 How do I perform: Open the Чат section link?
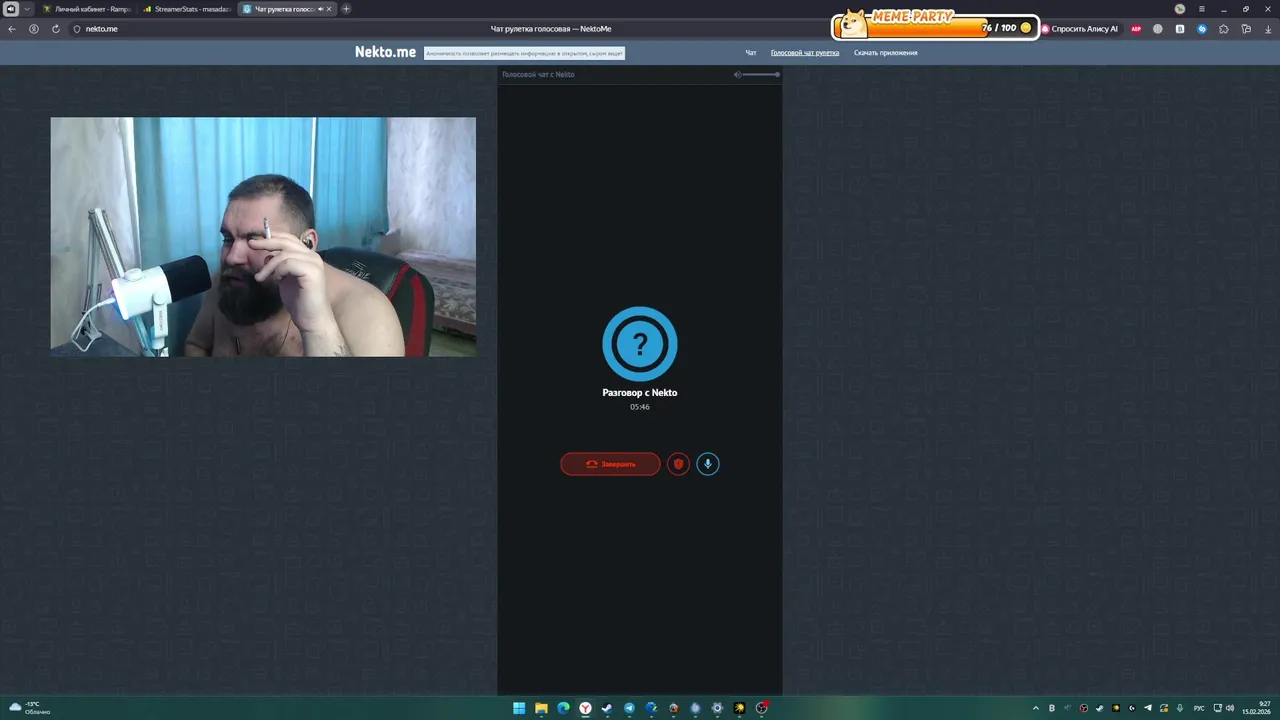(751, 53)
